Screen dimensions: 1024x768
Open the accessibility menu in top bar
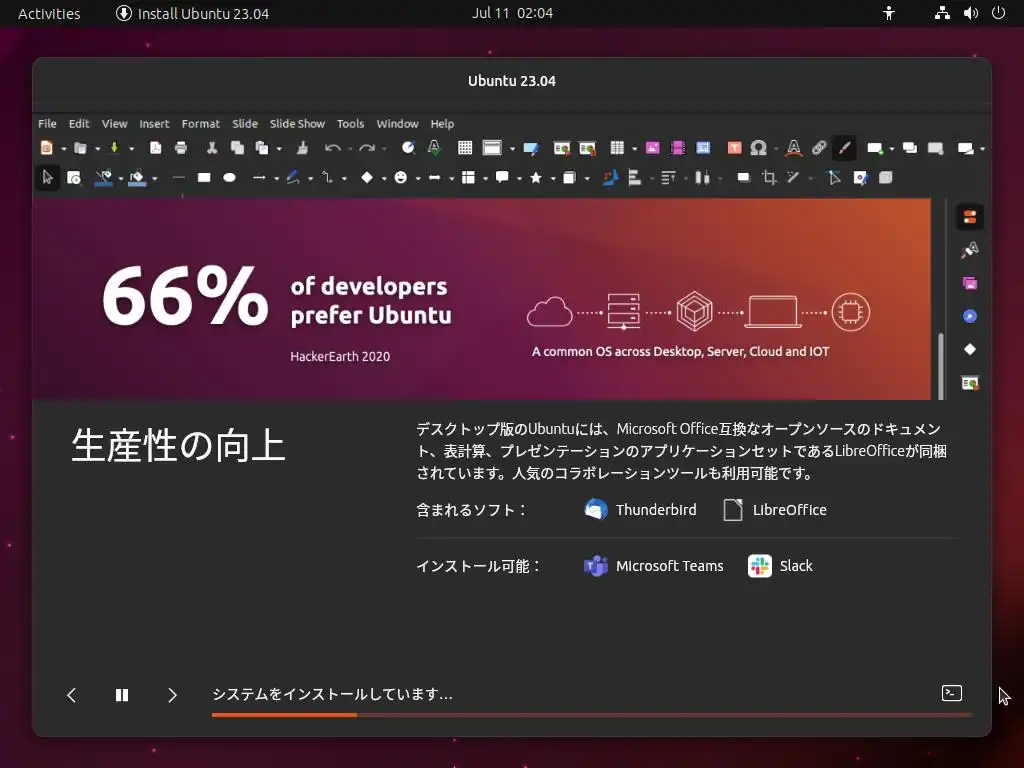[x=888, y=13]
